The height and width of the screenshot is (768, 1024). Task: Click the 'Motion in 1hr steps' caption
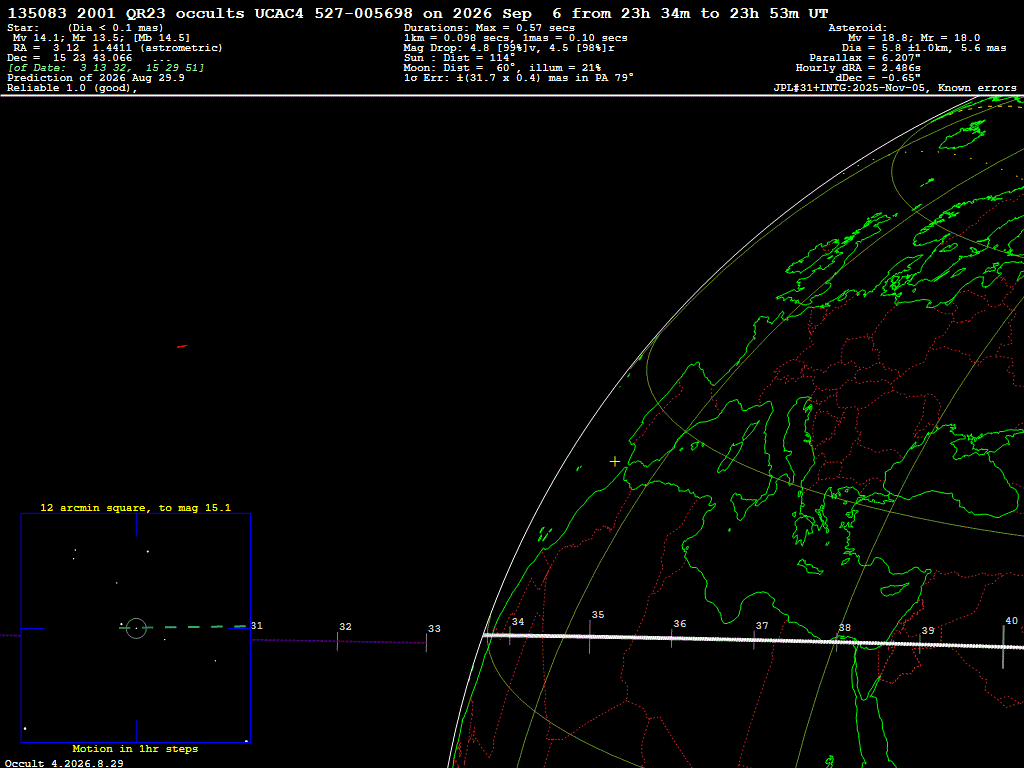(x=135, y=748)
